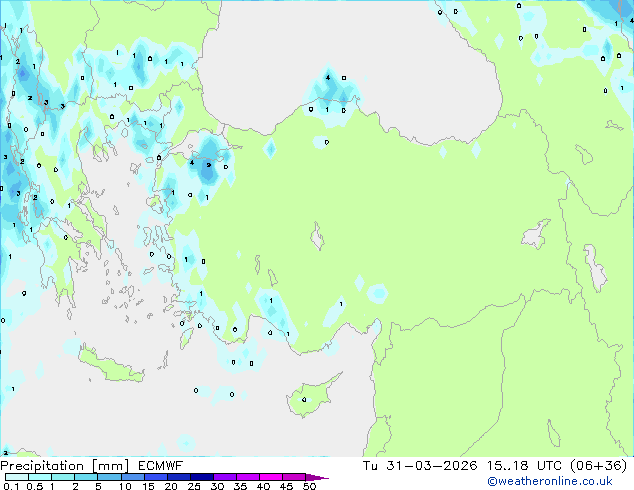
Task: Click the 0.1–0.5 mm legend color swatch
Action: (17, 477)
